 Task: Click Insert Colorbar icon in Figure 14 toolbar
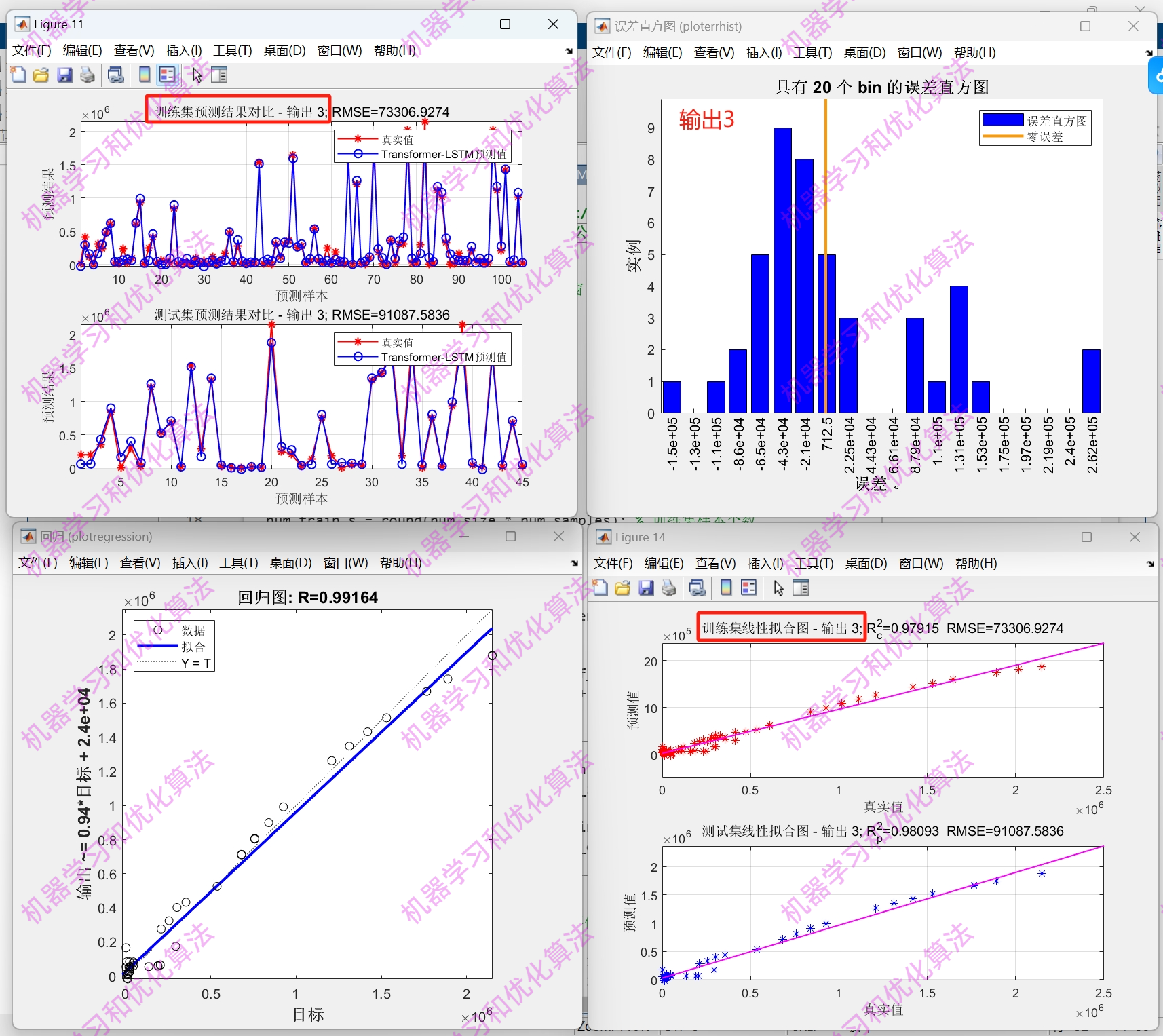pos(726,588)
